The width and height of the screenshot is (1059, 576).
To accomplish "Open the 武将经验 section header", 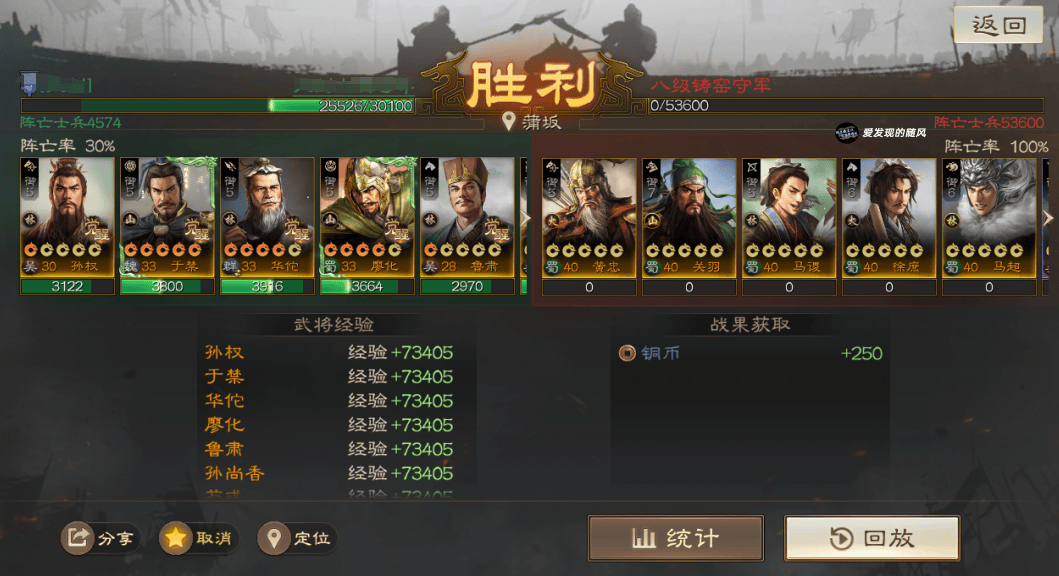I will point(334,325).
